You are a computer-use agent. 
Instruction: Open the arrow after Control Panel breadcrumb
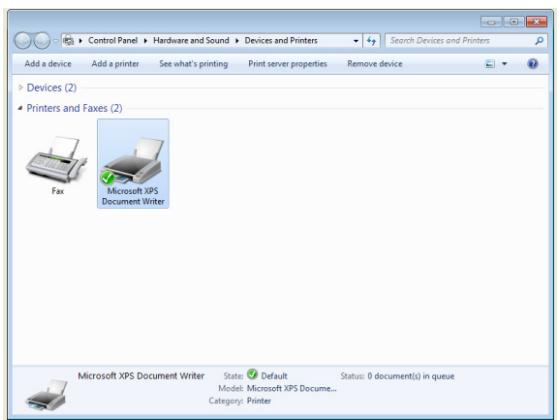tap(145, 41)
